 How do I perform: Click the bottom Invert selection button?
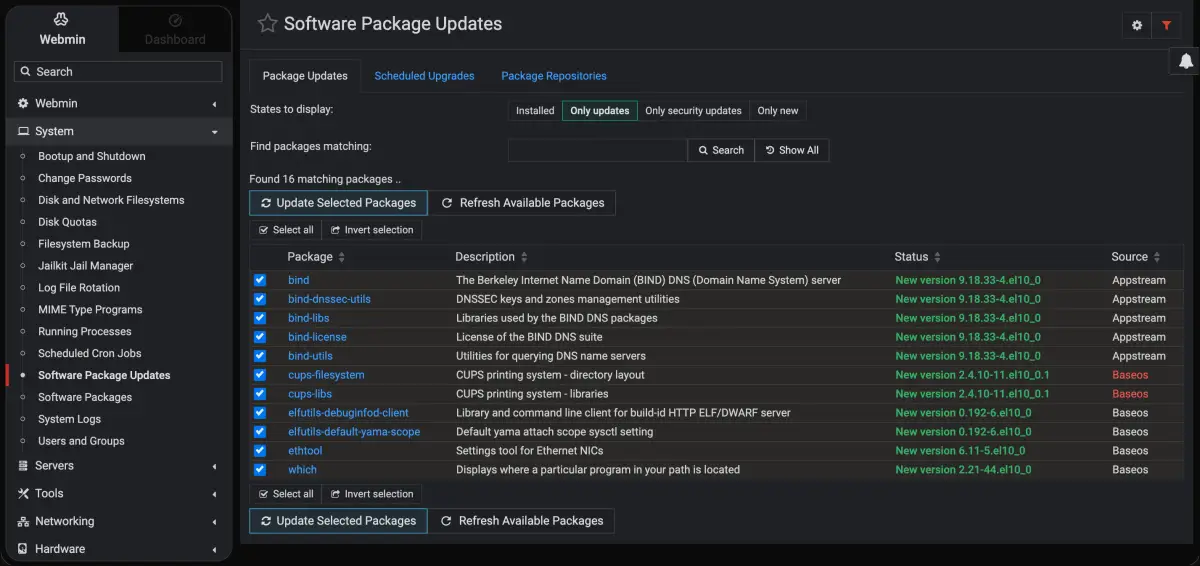(372, 494)
